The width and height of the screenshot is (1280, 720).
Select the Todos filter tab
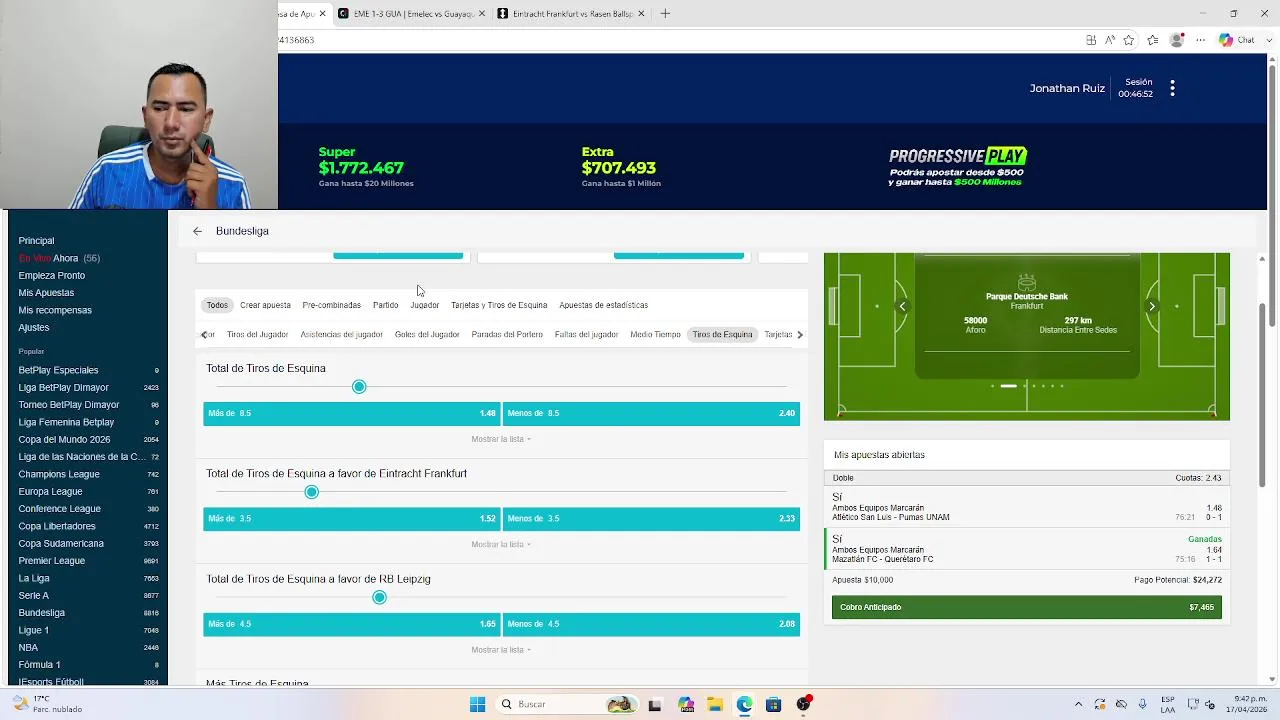[217, 305]
